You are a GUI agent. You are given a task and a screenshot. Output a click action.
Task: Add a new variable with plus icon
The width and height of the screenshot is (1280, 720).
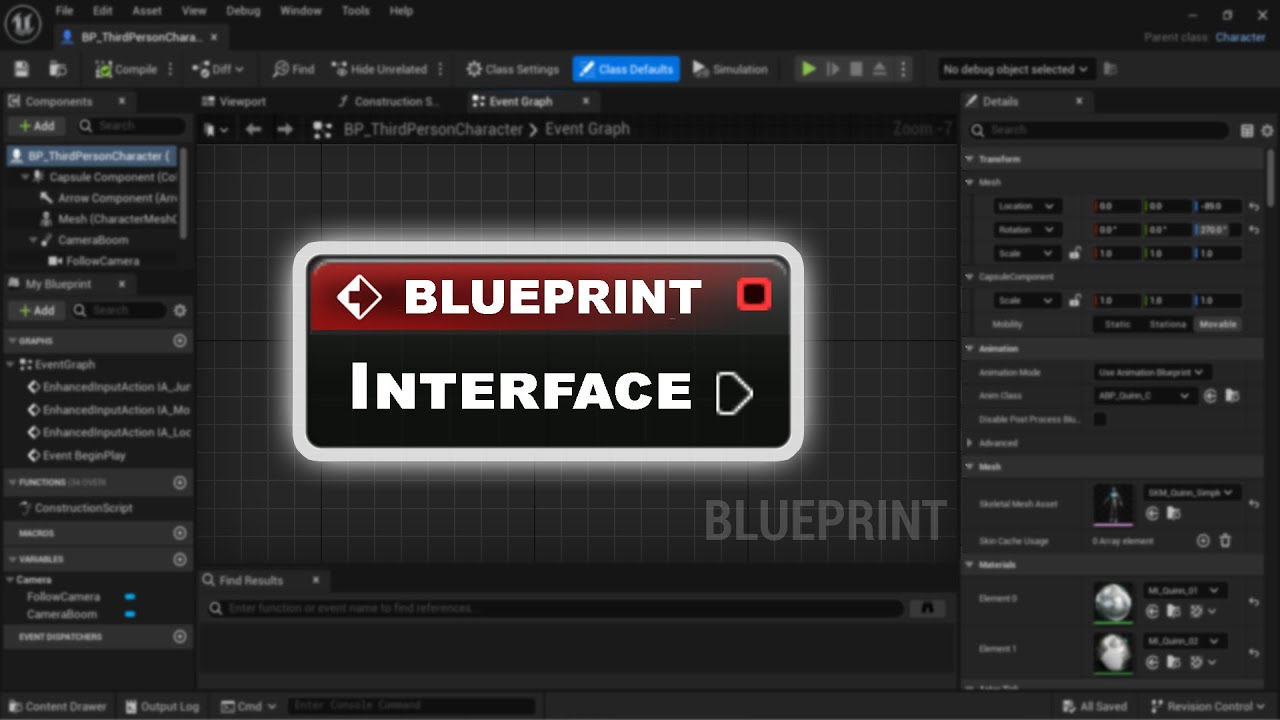pyautogui.click(x=180, y=560)
